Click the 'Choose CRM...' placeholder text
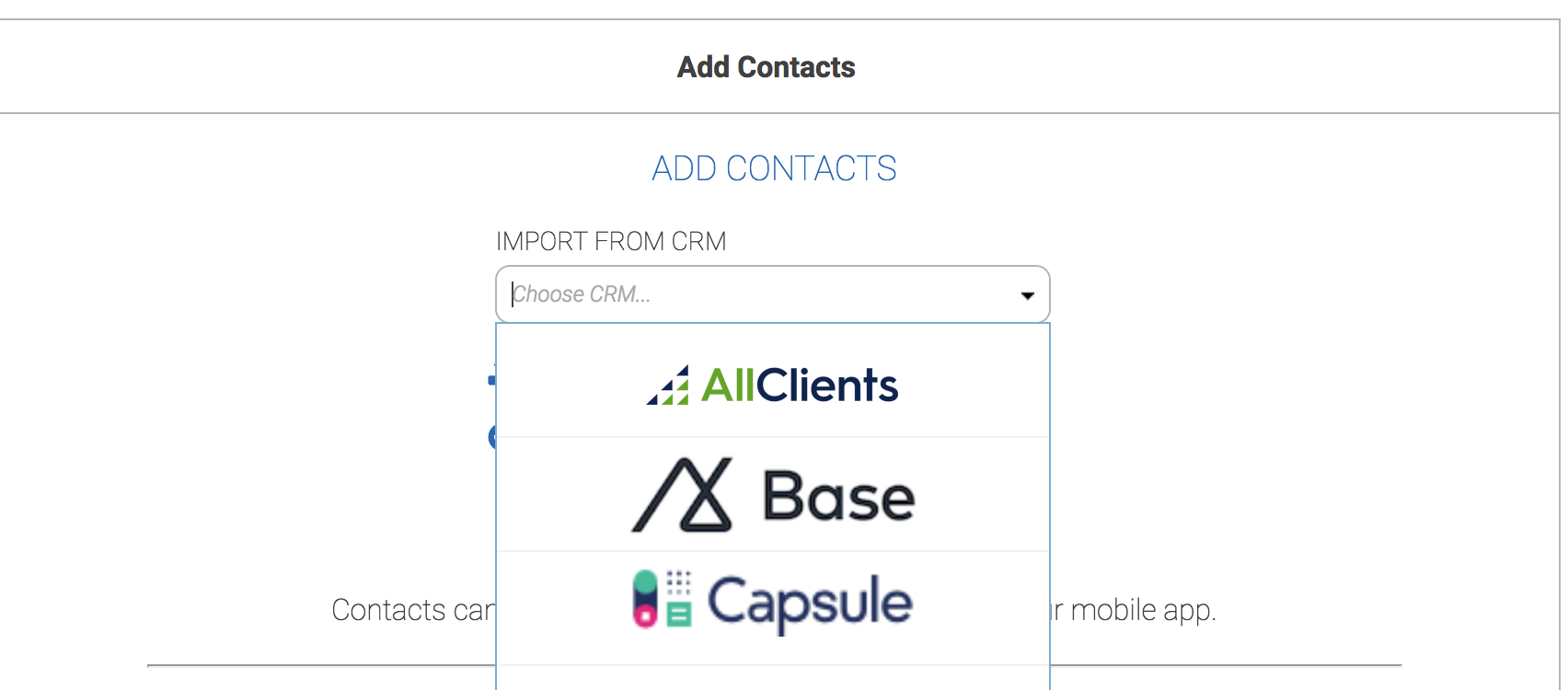This screenshot has height=690, width=1568. [x=582, y=294]
